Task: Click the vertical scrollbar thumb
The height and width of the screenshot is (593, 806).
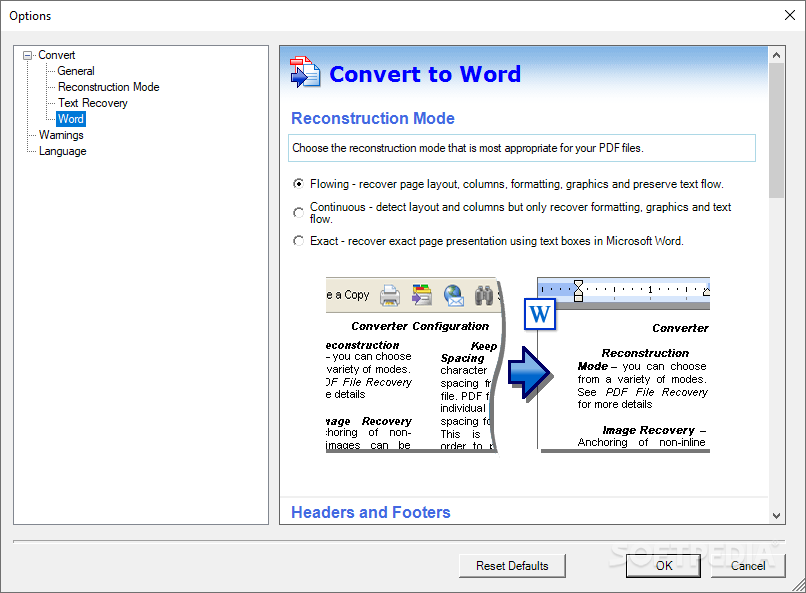Action: pos(777,131)
